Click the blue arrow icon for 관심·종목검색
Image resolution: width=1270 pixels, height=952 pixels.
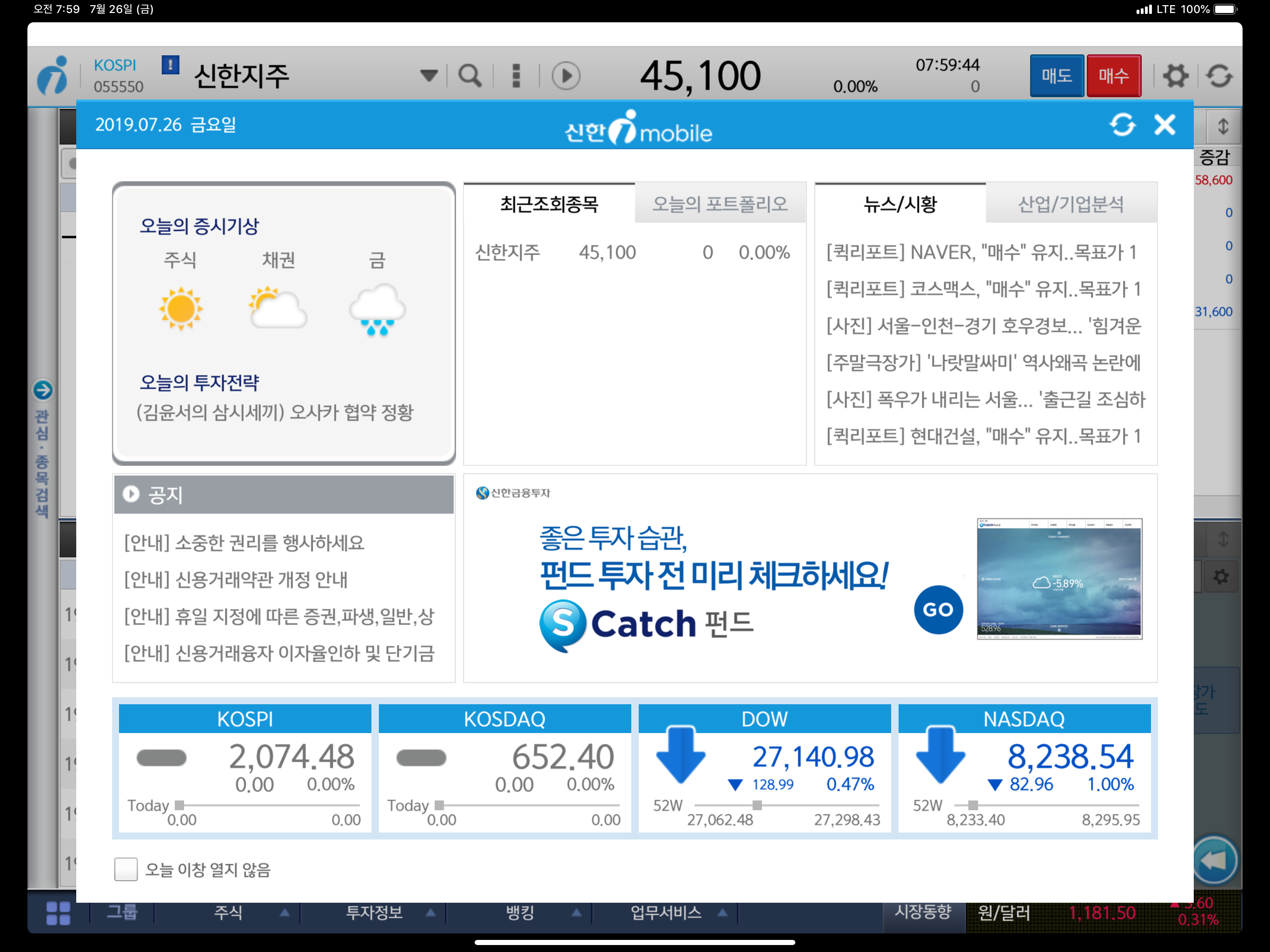42,390
